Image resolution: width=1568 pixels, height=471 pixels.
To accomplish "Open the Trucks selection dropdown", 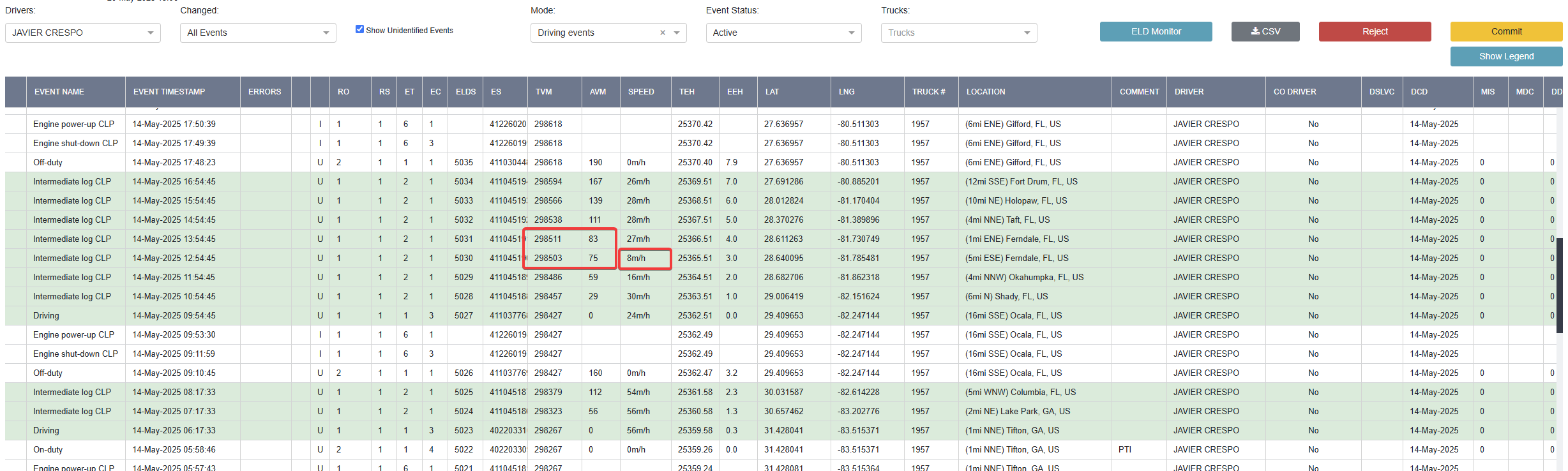I will click(959, 33).
